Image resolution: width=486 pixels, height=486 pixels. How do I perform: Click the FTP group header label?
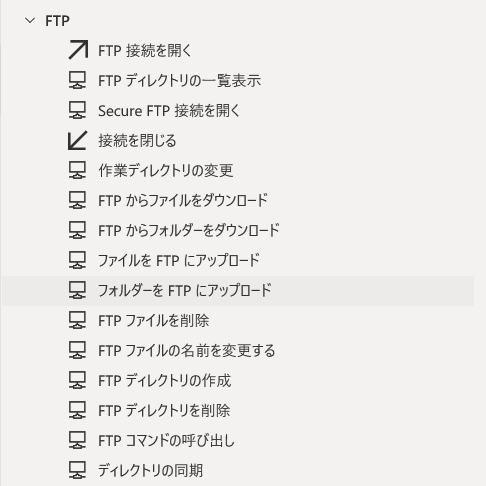(x=57, y=21)
